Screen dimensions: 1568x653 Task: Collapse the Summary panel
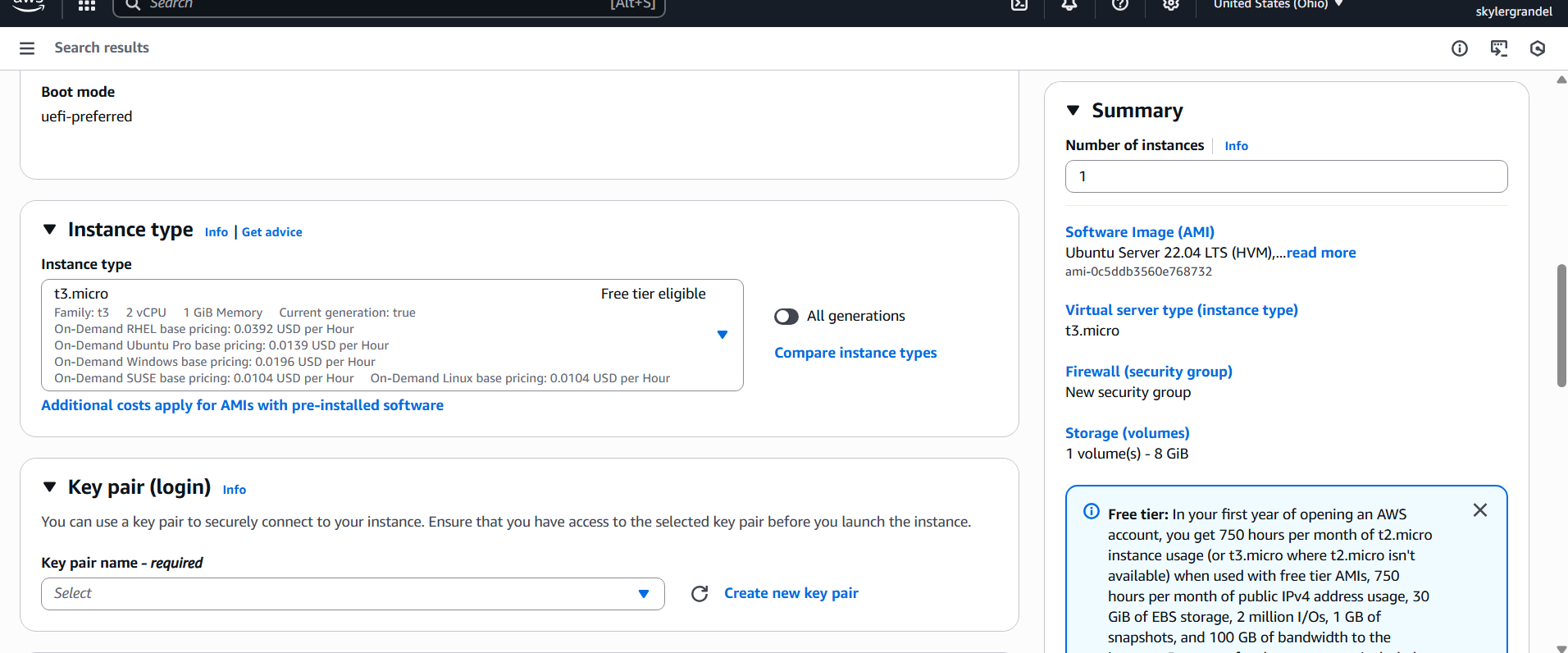(x=1073, y=111)
